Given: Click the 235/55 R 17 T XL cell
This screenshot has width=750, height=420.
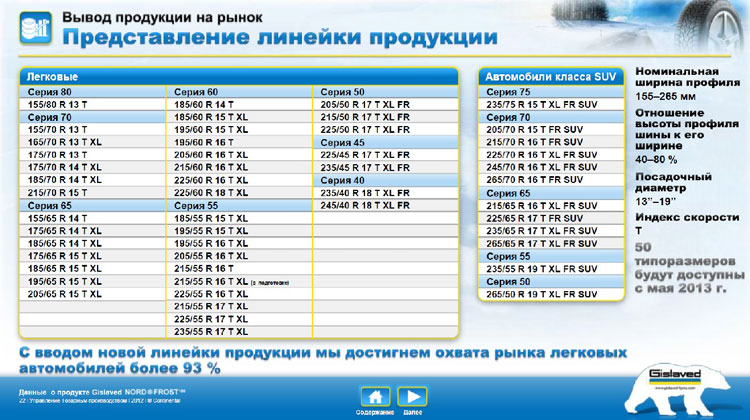Looking at the screenshot, I should pos(239,332).
